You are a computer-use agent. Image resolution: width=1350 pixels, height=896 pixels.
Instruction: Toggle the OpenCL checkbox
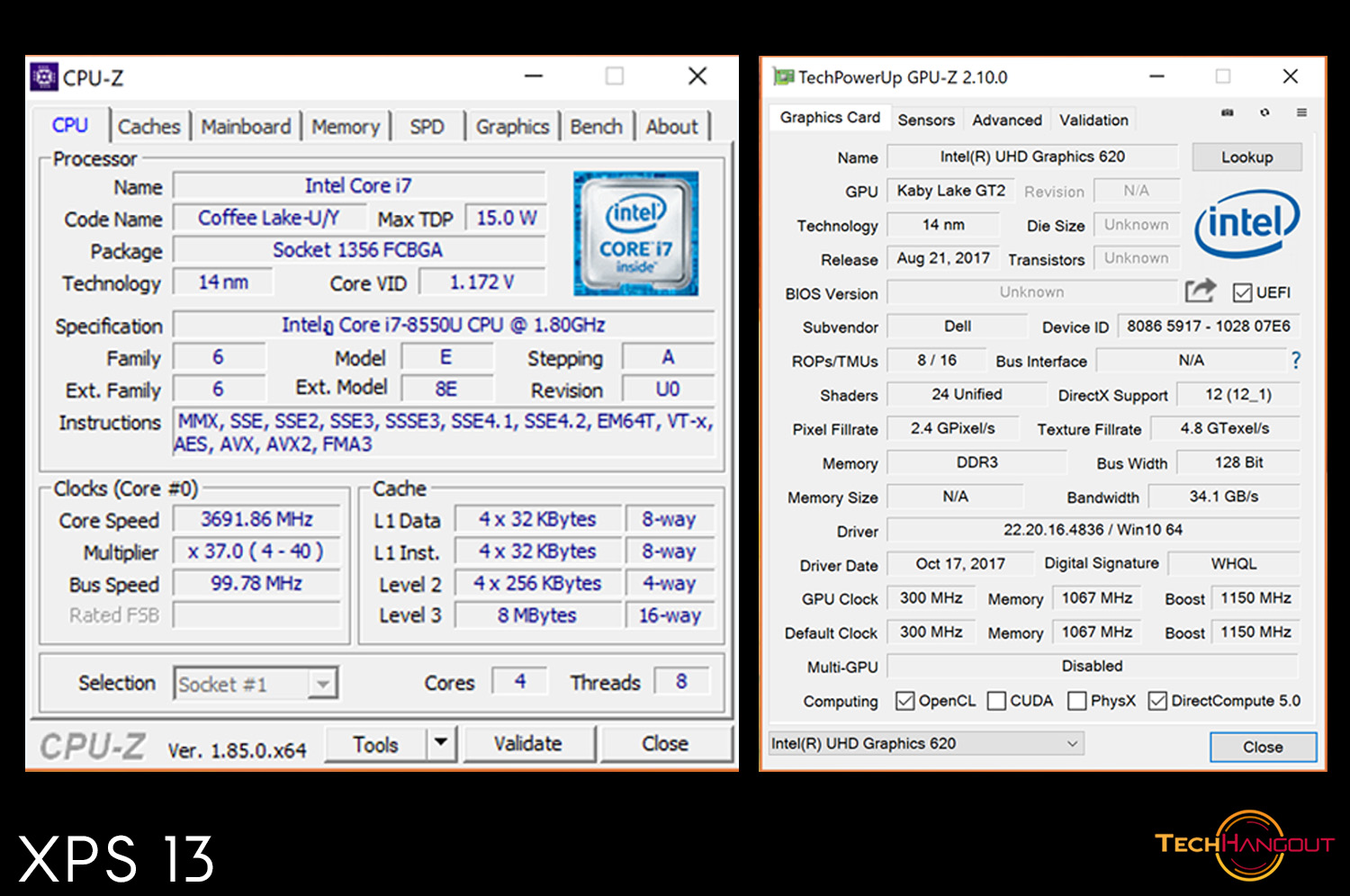point(905,701)
